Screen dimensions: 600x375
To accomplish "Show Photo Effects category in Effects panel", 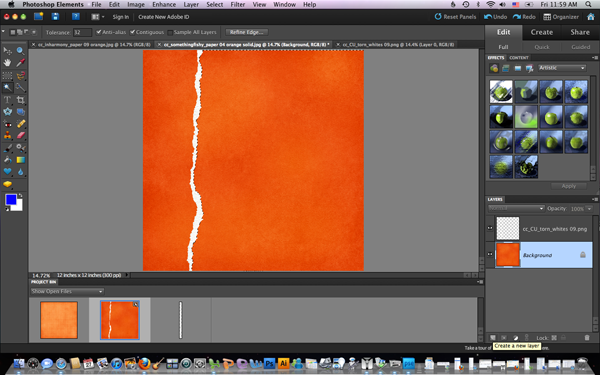I will 517,68.
